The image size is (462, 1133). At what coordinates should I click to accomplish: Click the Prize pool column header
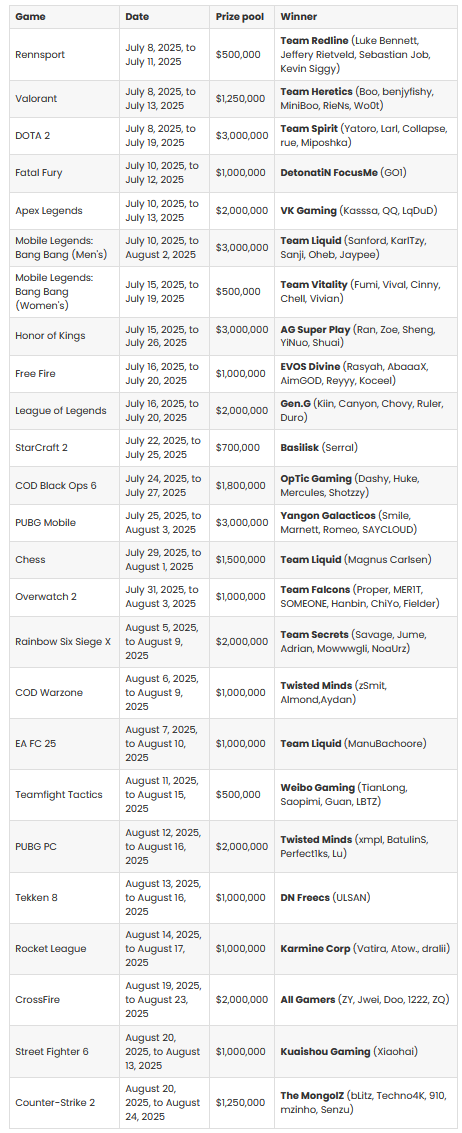239,16
